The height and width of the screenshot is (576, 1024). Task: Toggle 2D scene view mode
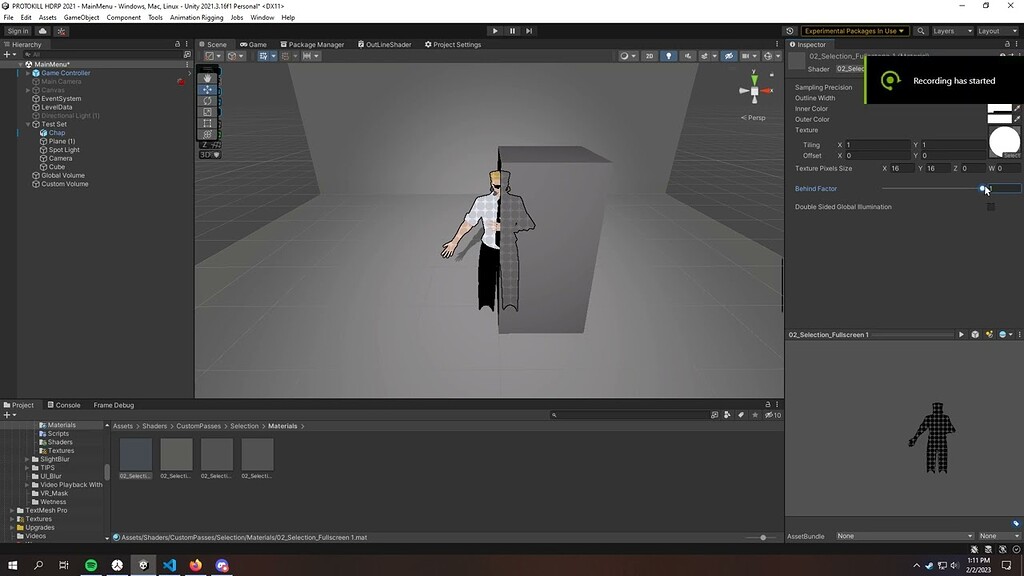click(x=649, y=56)
